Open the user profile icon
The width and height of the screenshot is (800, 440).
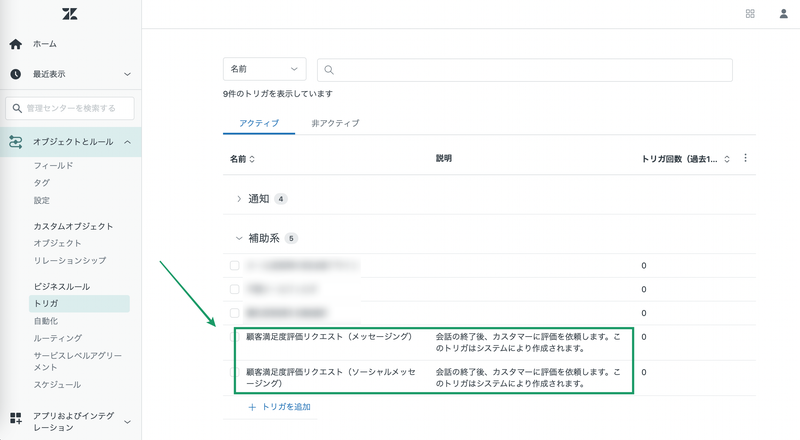[x=783, y=14]
